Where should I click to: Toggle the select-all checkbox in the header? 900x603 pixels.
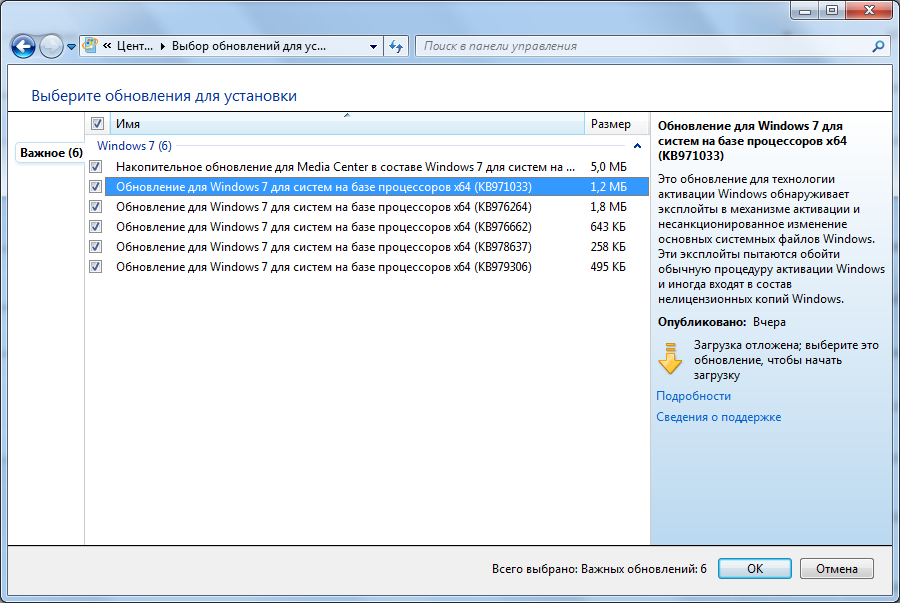click(97, 123)
